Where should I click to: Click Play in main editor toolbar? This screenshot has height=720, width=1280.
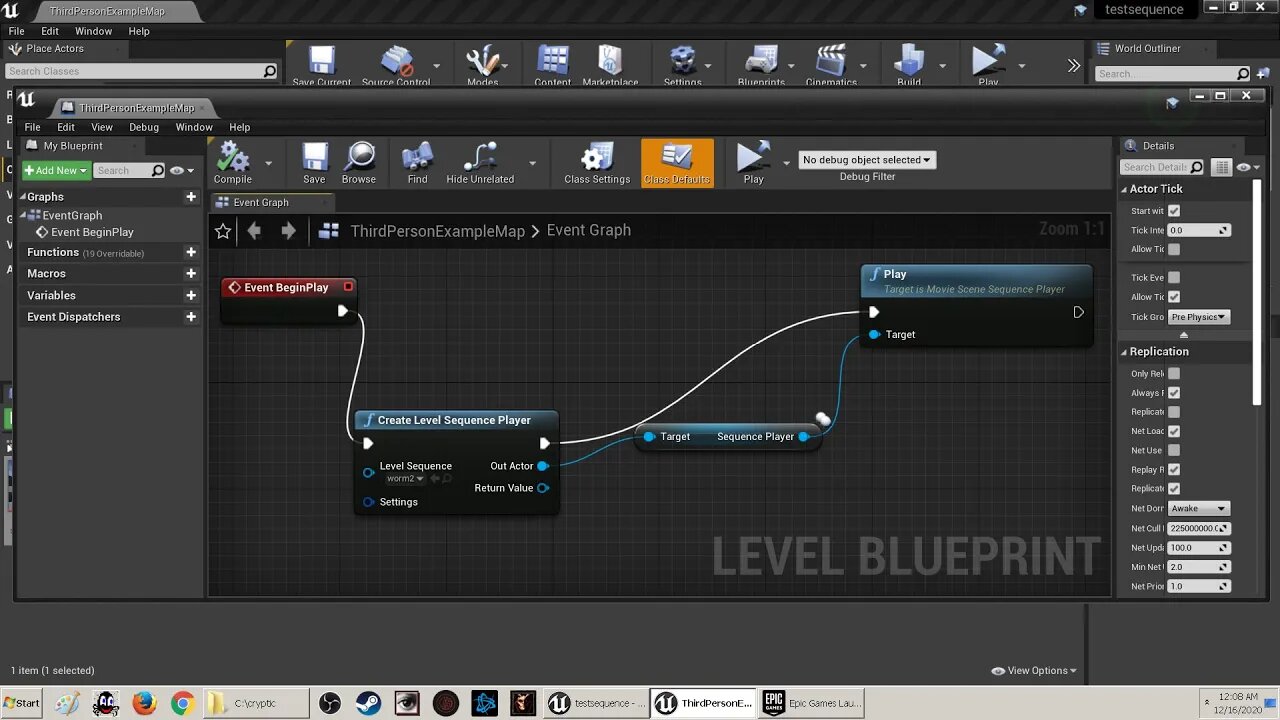pyautogui.click(x=988, y=66)
